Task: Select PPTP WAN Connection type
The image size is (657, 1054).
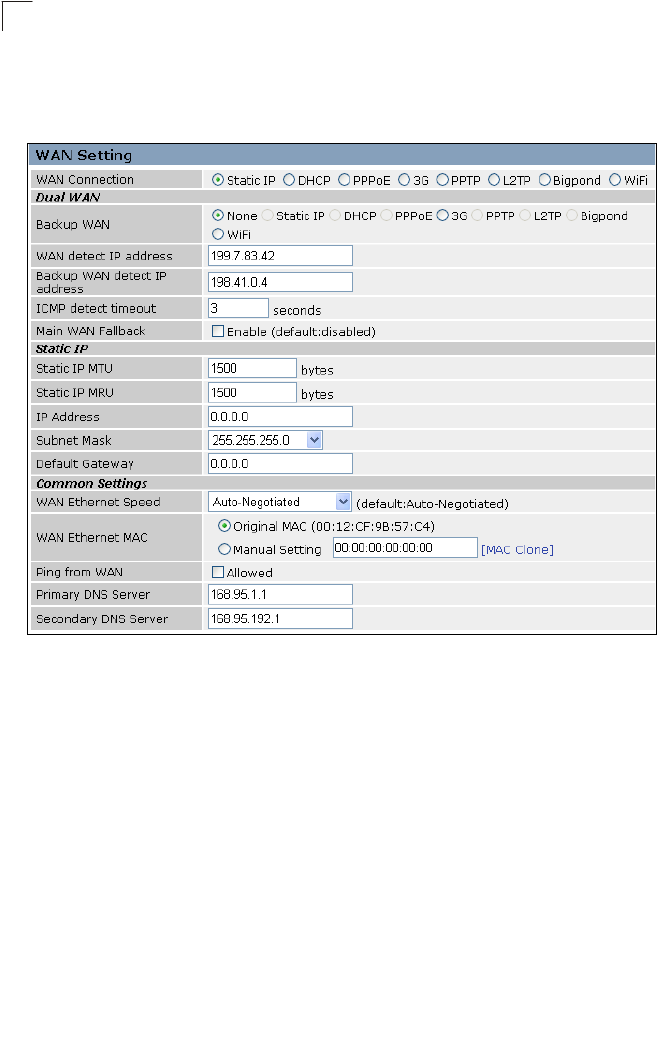Action: pos(442,180)
